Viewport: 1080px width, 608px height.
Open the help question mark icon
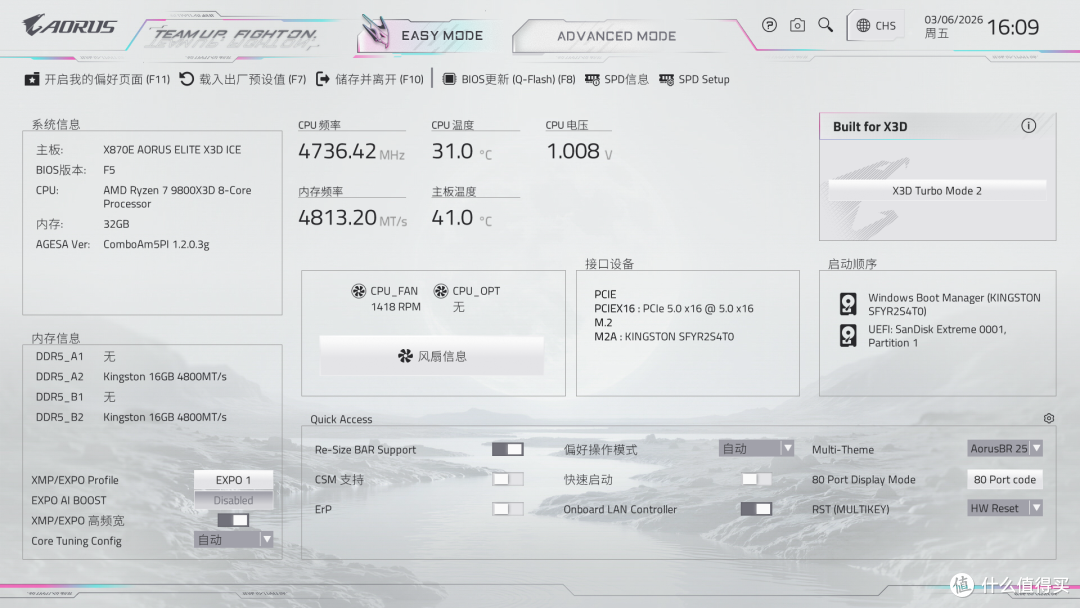(x=769, y=25)
